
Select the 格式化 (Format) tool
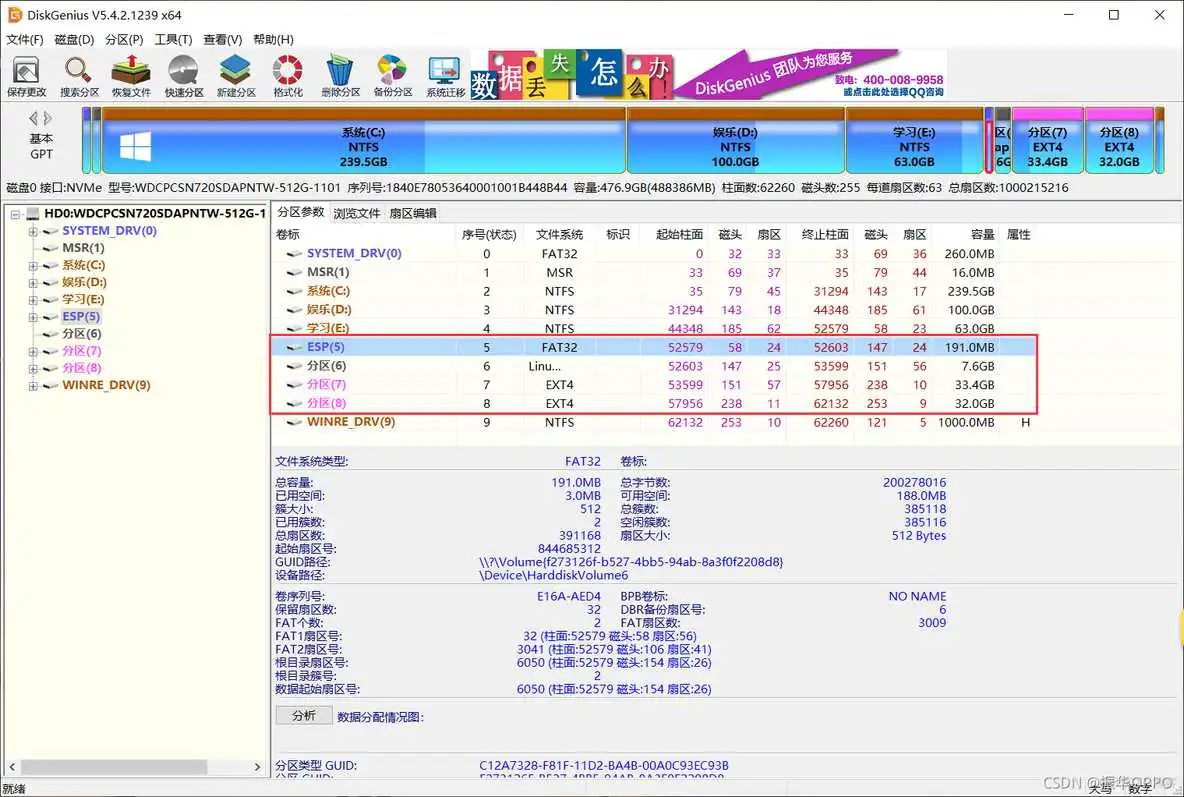287,74
